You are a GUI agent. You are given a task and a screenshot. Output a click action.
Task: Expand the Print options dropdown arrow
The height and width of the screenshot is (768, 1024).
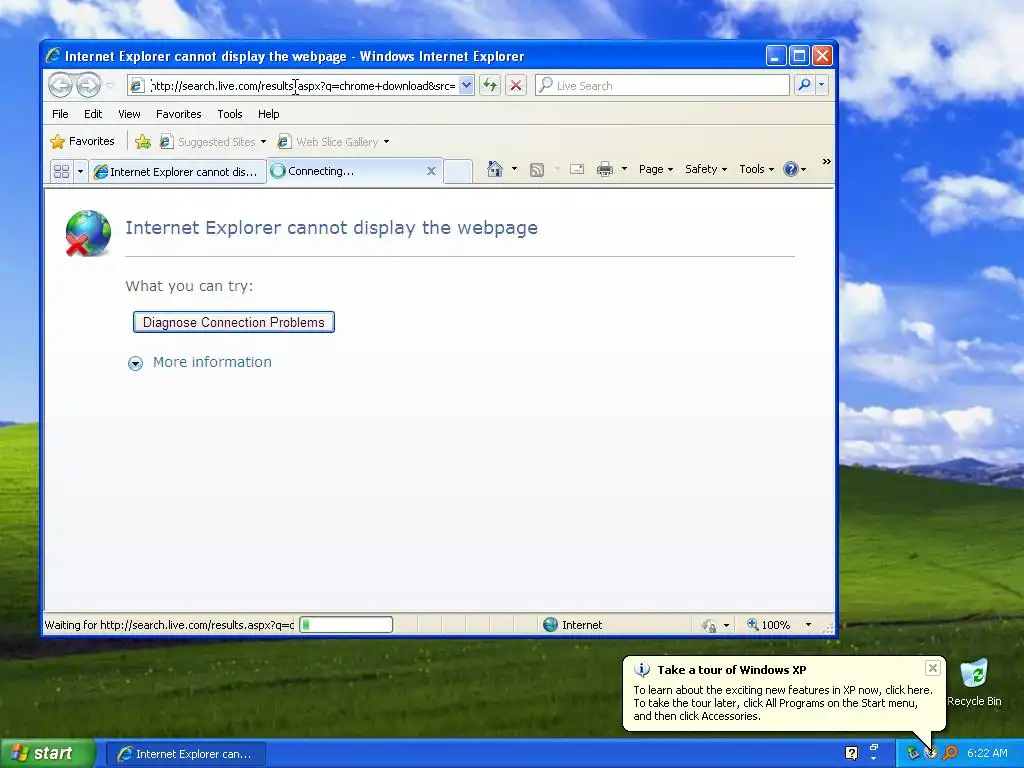pyautogui.click(x=624, y=169)
